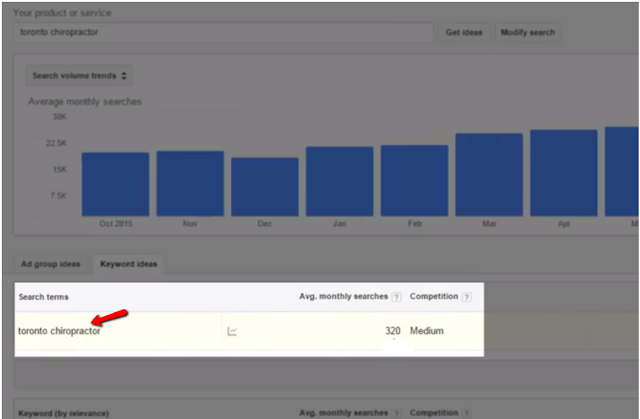
Task: Sort by Search terms column header
Action: coord(44,297)
